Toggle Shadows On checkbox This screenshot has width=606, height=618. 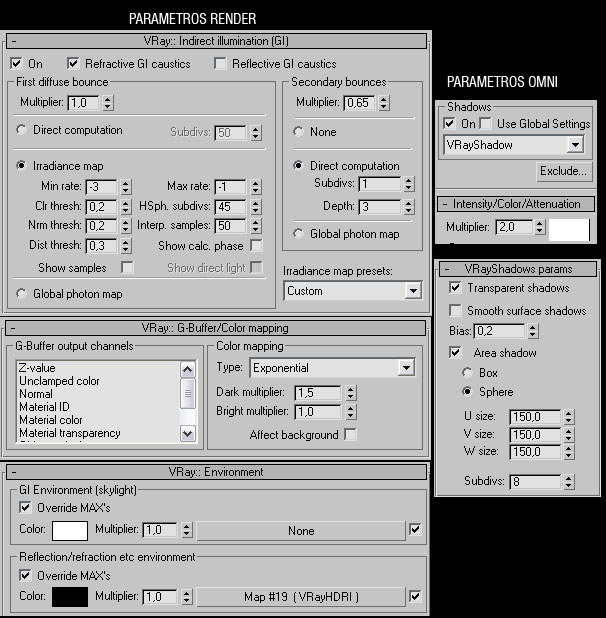(x=449, y=123)
